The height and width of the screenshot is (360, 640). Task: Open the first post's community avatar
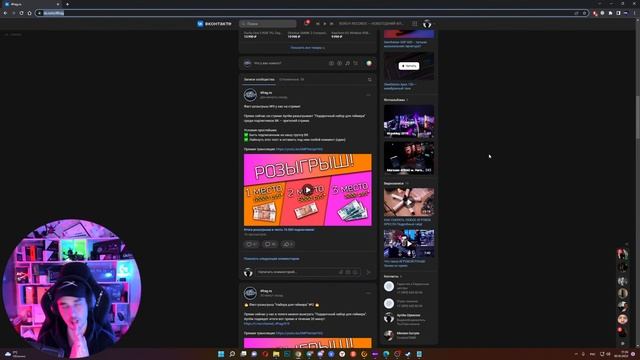coord(250,95)
